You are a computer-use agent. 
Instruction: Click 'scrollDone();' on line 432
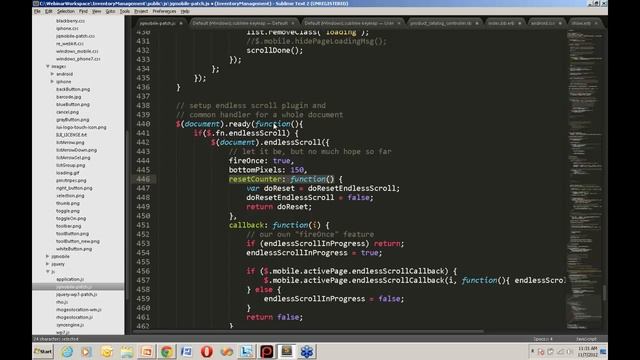[275, 50]
